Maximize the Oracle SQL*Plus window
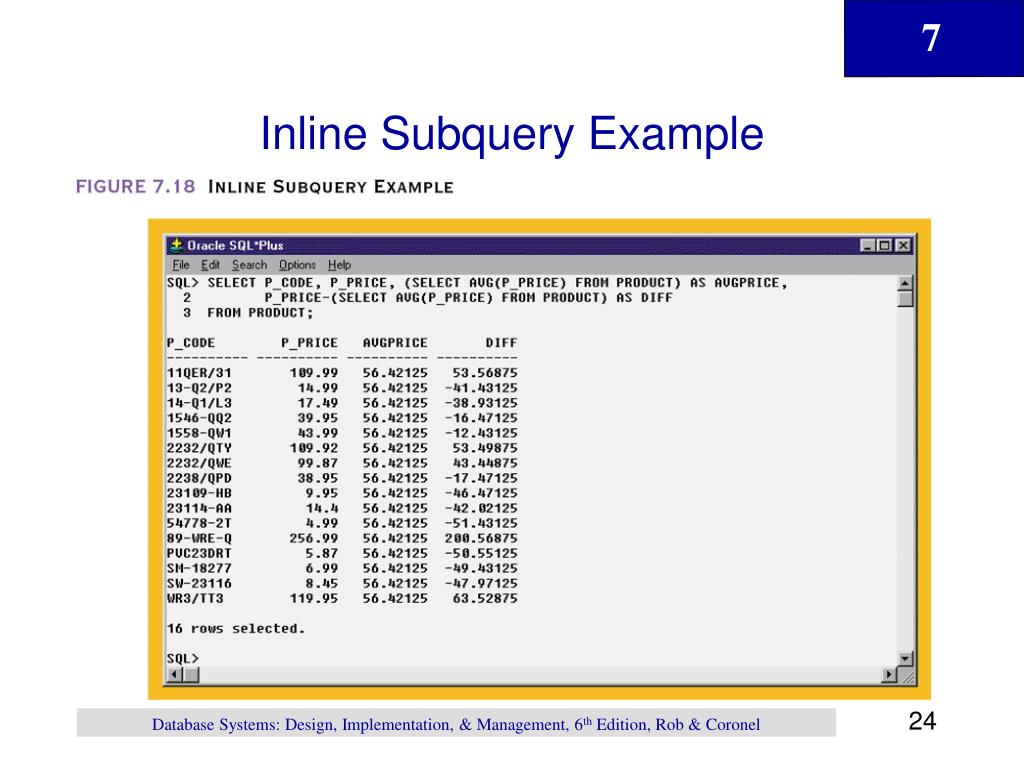Viewport: 1024px width, 768px height. [884, 246]
